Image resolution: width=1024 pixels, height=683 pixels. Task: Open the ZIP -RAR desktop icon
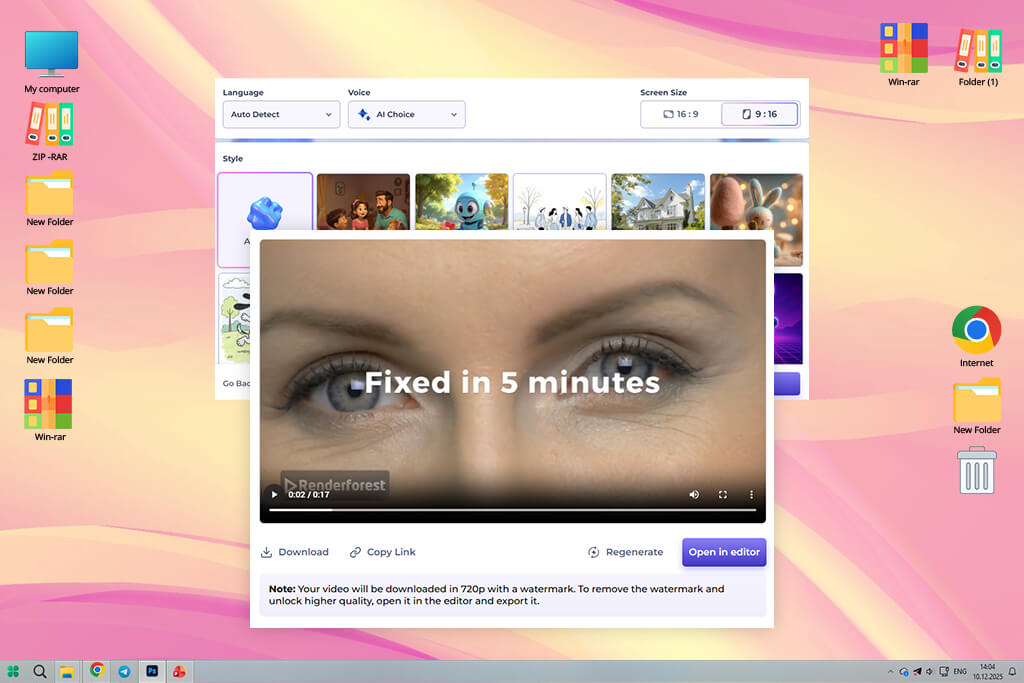tap(50, 132)
